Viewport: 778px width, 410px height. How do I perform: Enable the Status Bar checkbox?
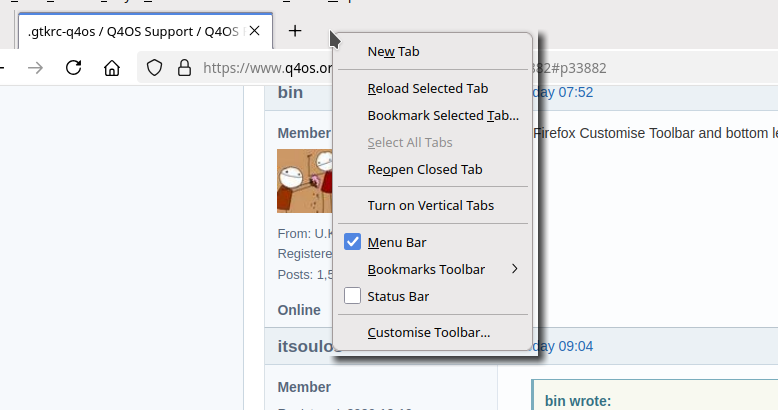352,296
